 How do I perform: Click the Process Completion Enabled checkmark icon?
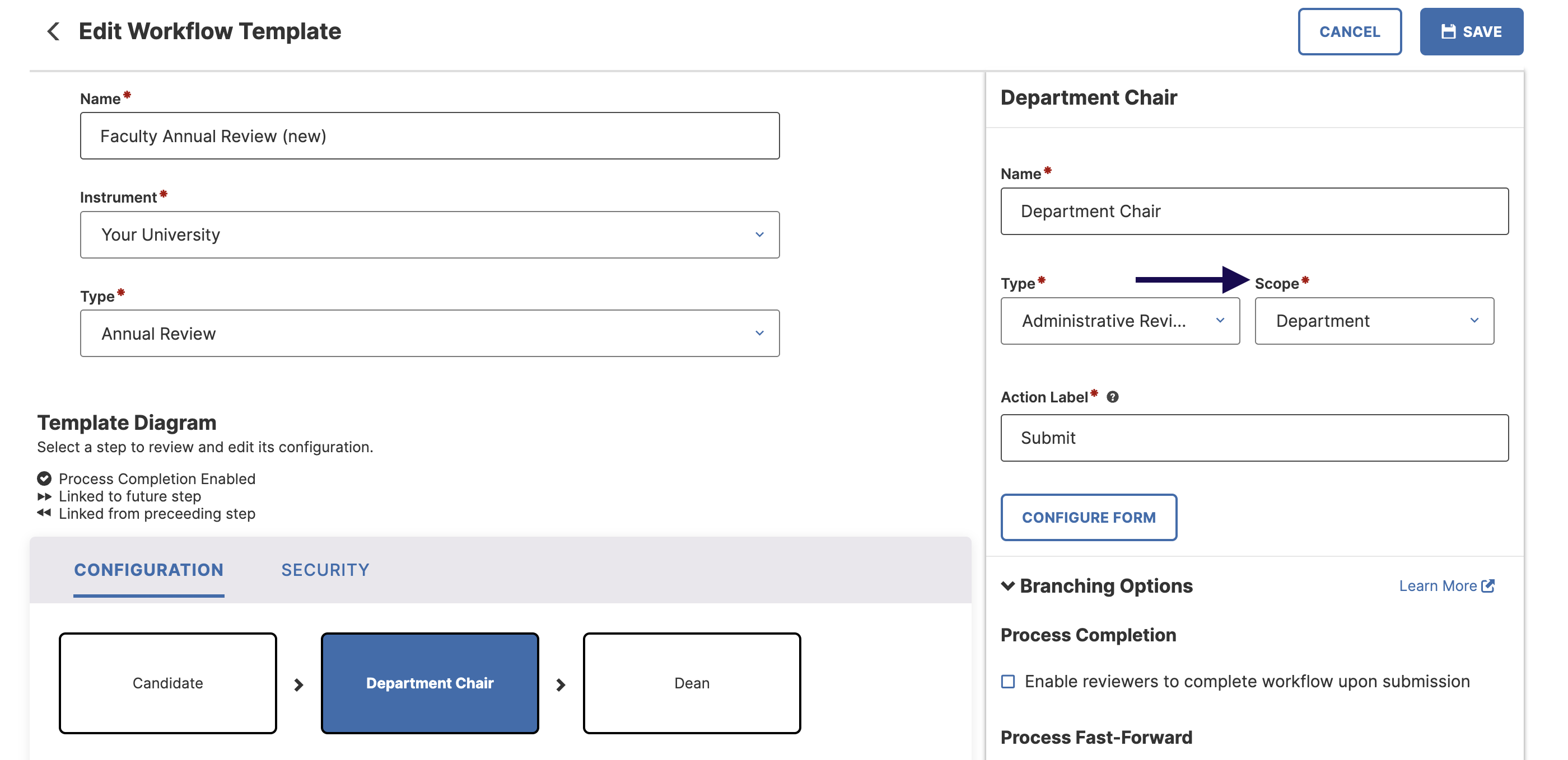click(44, 478)
